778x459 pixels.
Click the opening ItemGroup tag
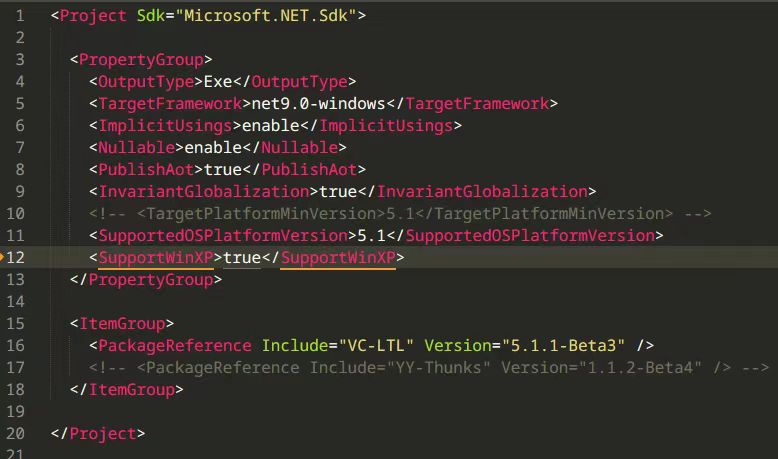pyautogui.click(x=122, y=324)
